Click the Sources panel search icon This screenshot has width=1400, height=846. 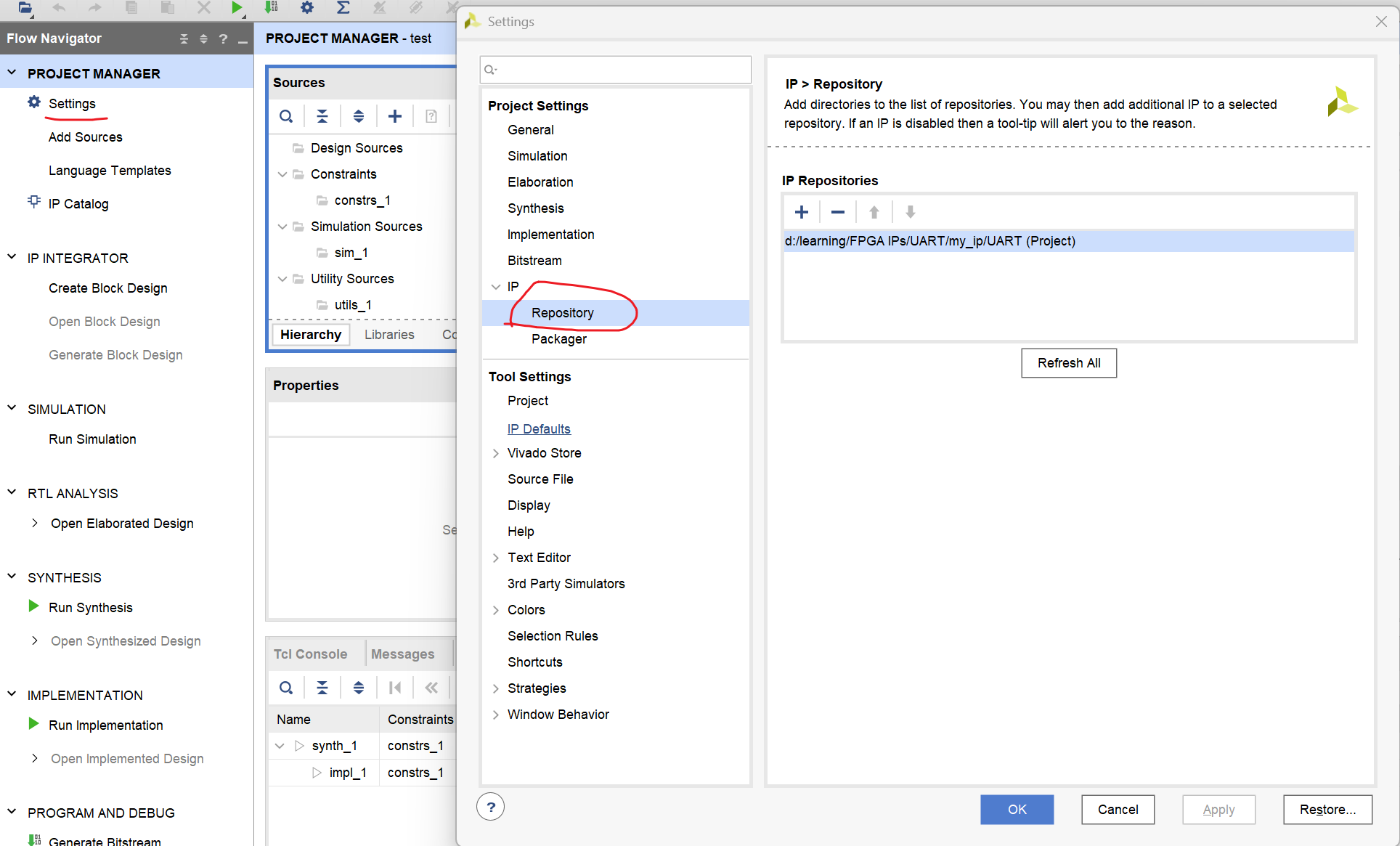[286, 116]
